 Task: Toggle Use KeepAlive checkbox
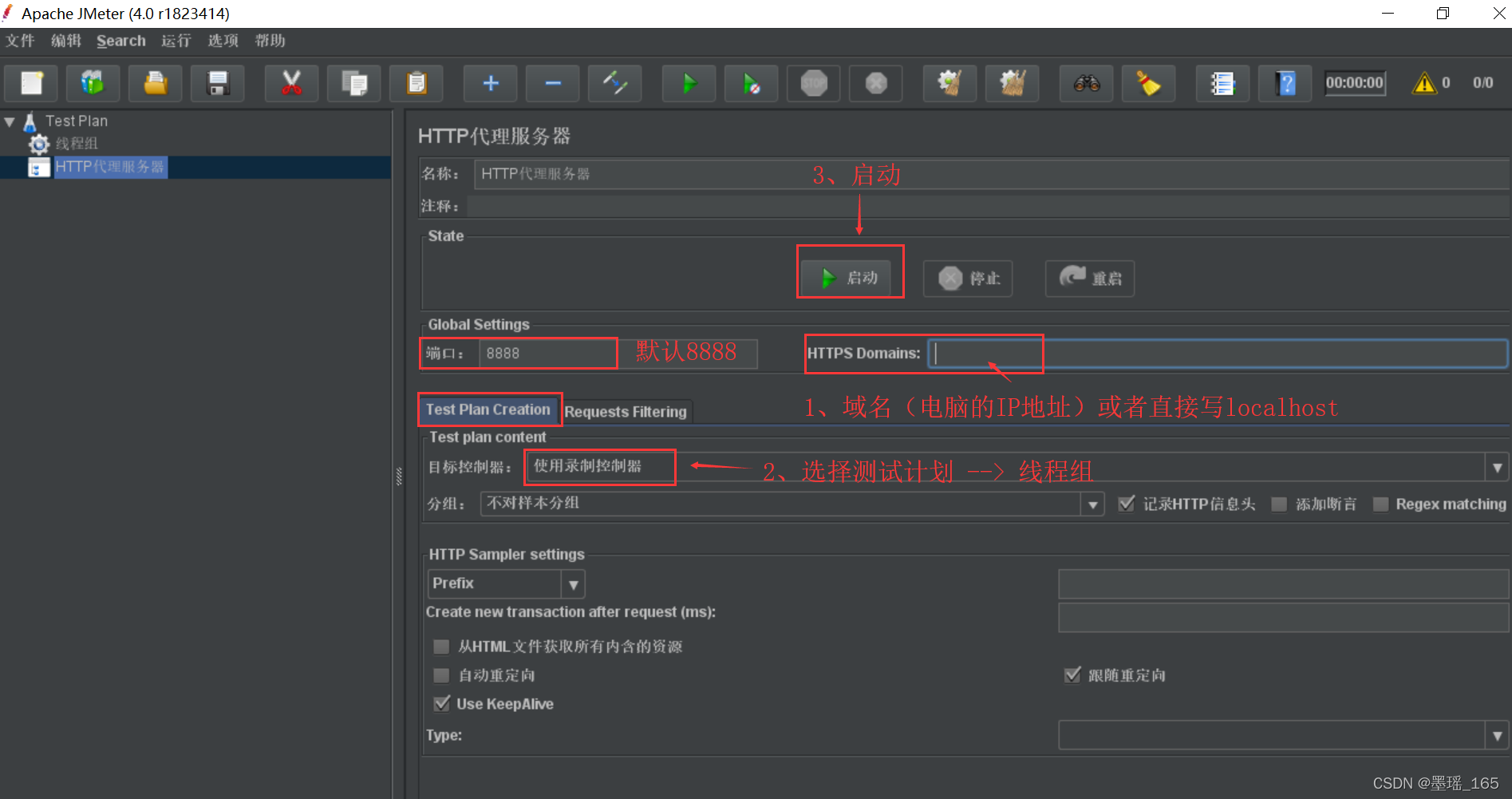click(441, 704)
